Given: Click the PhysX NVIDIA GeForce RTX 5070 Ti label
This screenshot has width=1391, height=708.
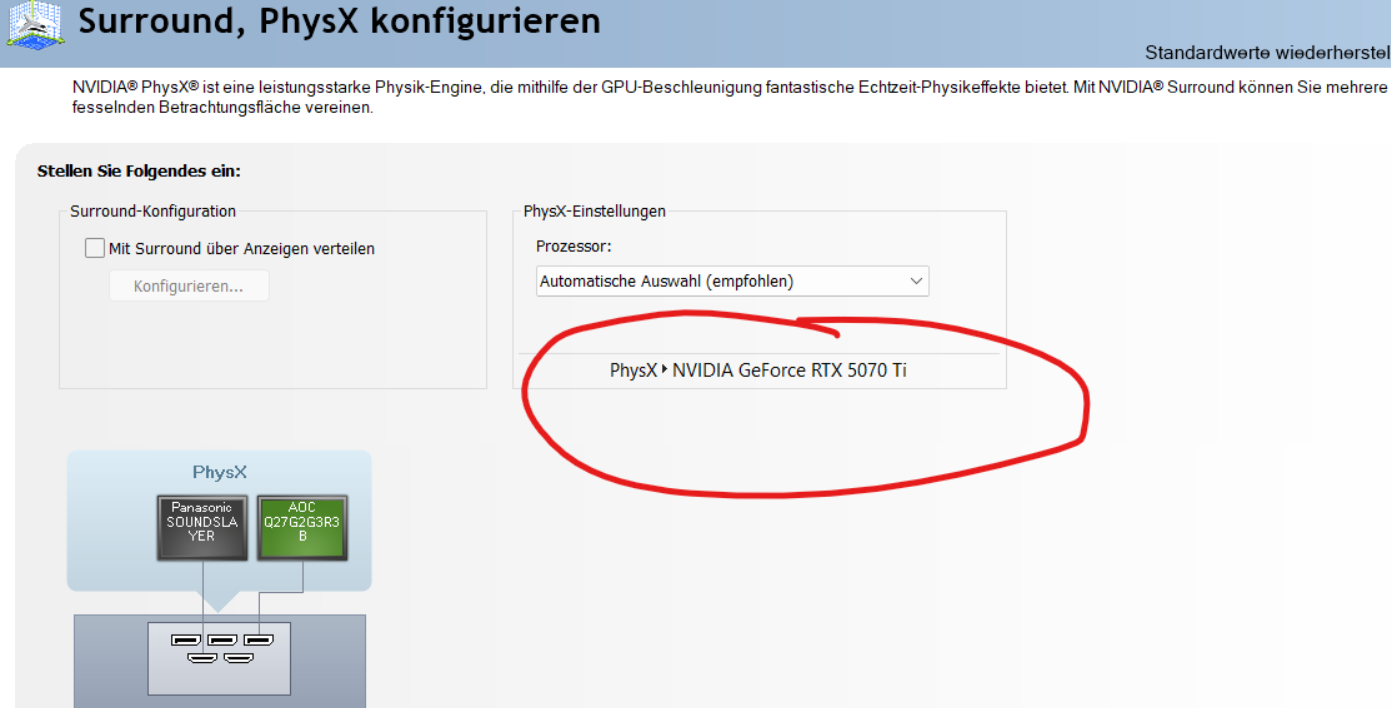Looking at the screenshot, I should [758, 370].
